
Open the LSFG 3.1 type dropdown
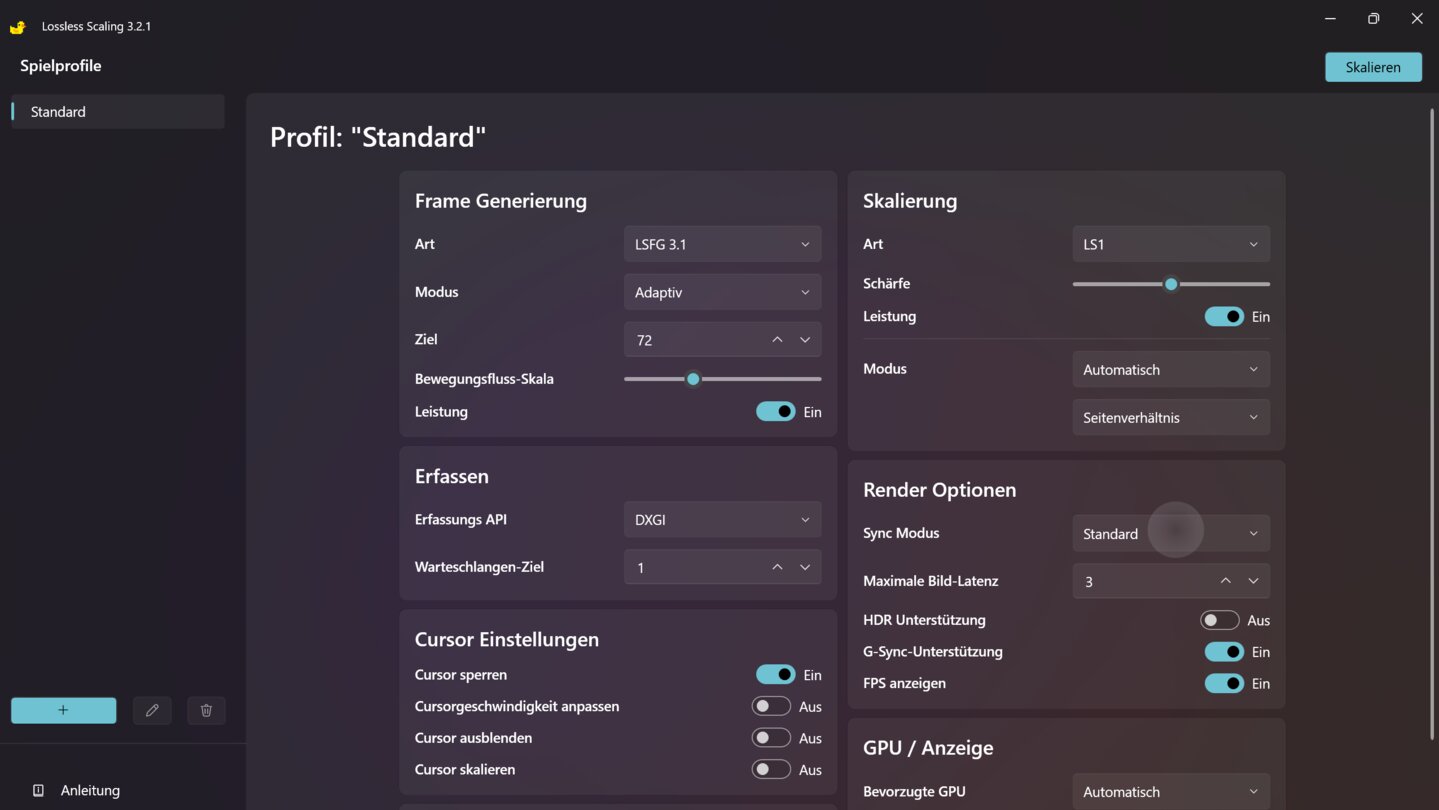722,244
